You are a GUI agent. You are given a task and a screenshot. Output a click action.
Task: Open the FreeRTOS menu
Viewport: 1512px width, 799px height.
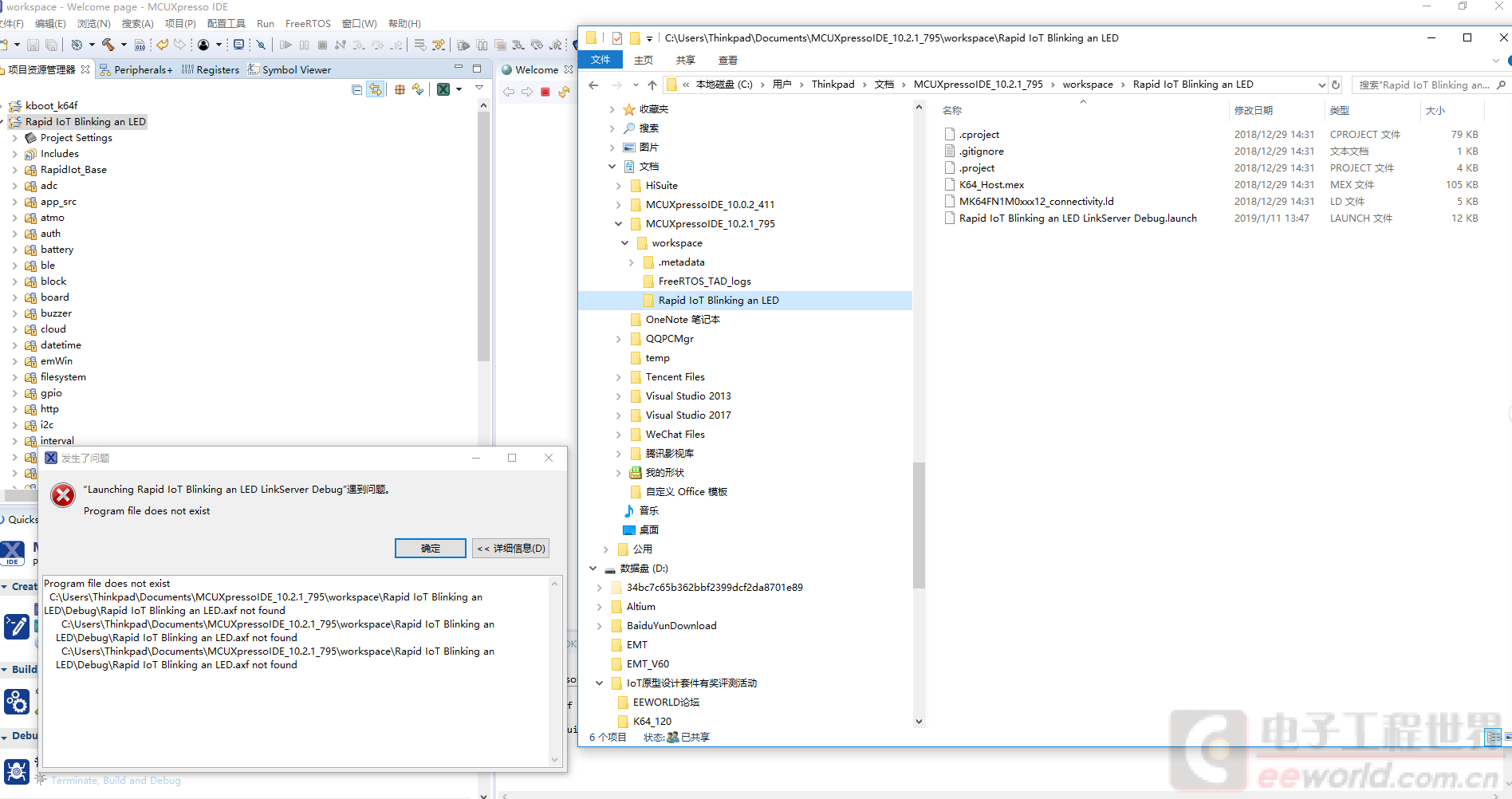tap(308, 24)
